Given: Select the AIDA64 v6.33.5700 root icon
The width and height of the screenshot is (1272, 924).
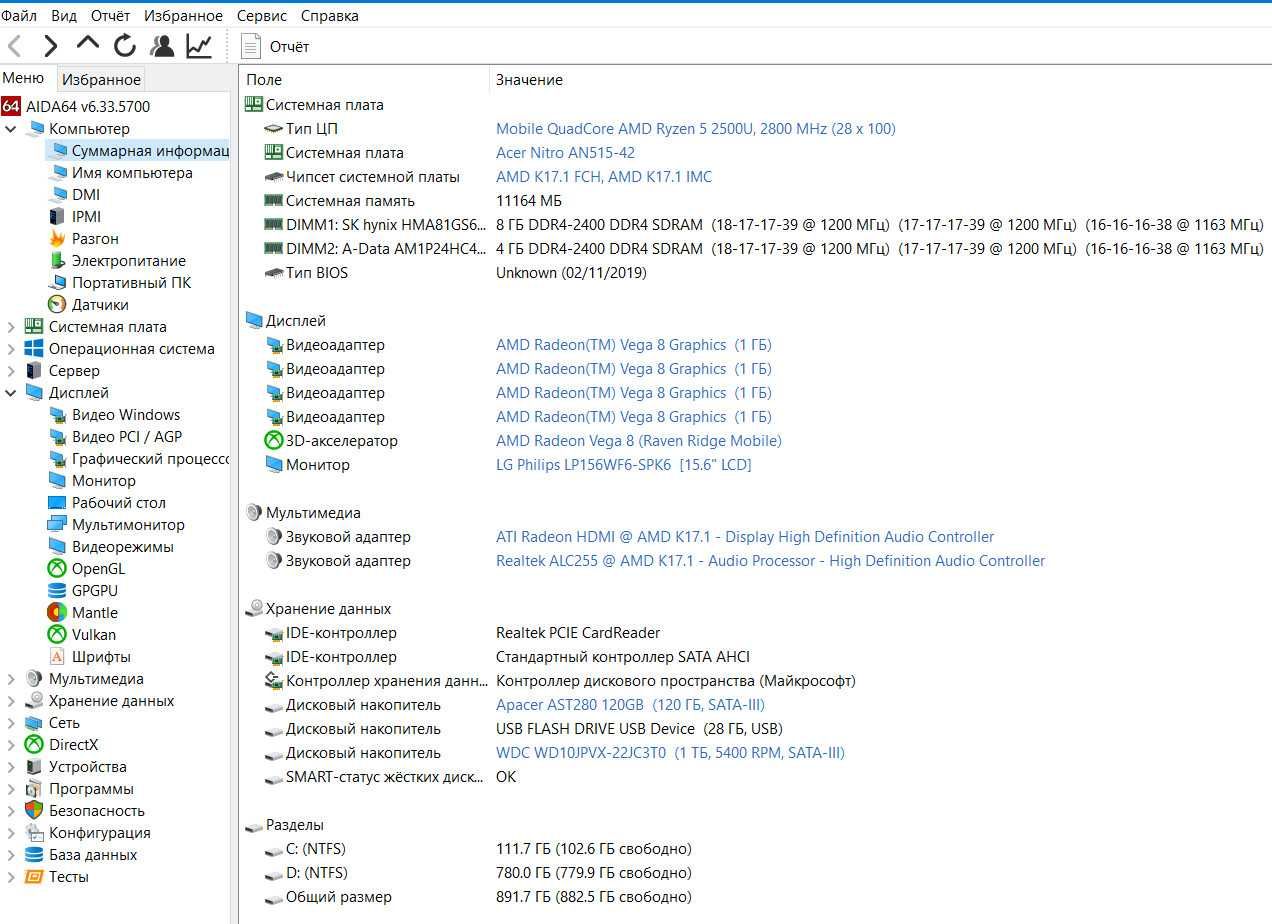Looking at the screenshot, I should [x=11, y=106].
